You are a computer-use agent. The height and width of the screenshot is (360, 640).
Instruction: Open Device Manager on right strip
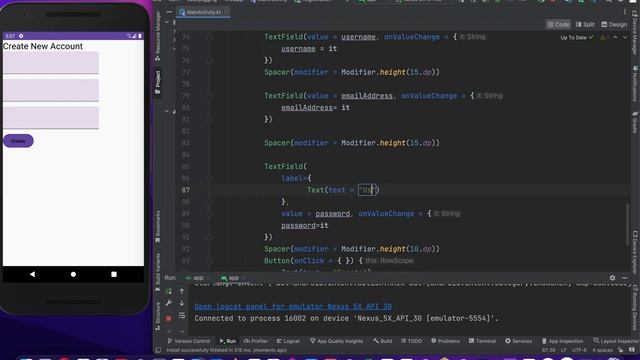pos(635,33)
